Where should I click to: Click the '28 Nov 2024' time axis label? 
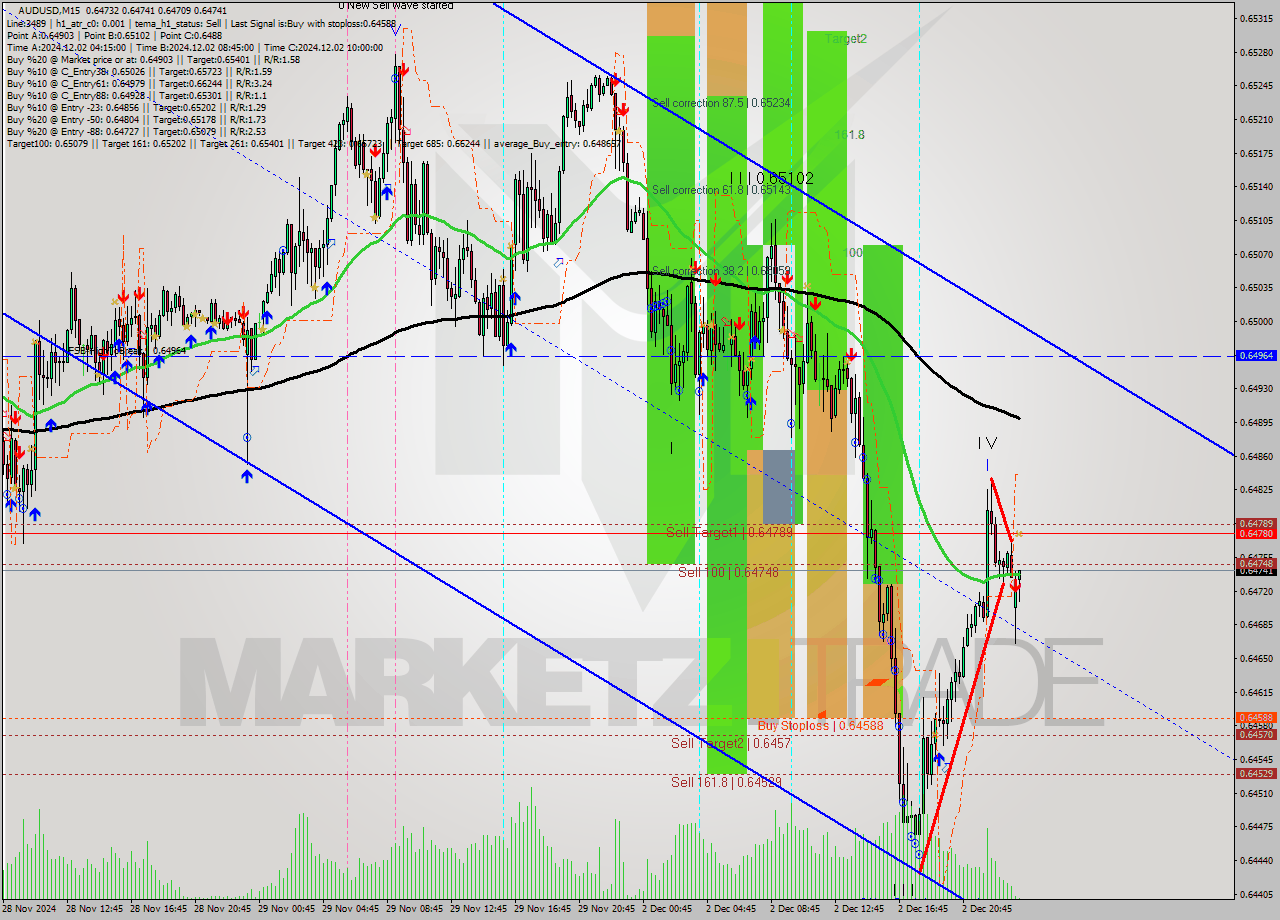point(29,909)
